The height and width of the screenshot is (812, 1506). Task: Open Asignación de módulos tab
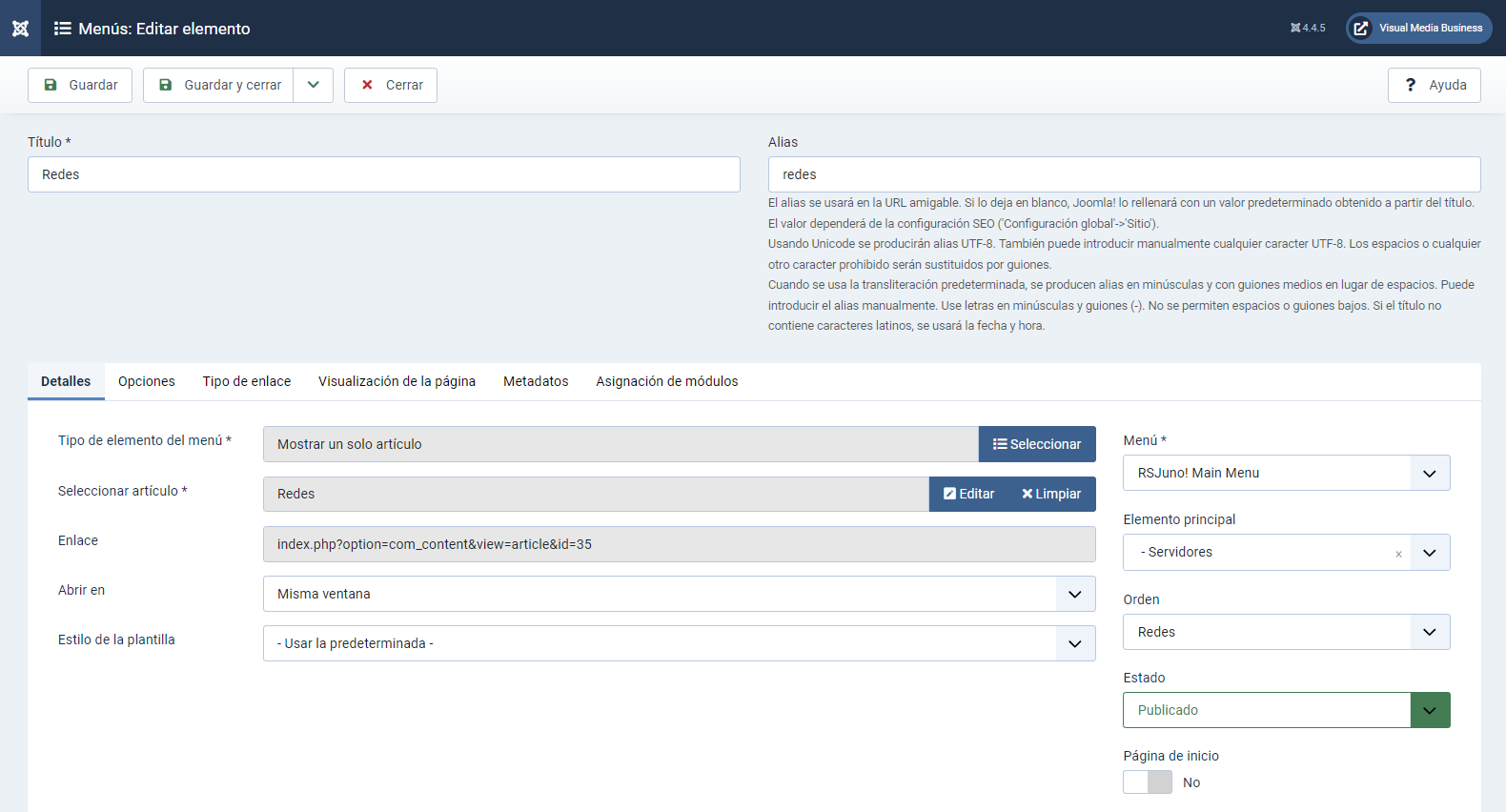pyautogui.click(x=667, y=381)
